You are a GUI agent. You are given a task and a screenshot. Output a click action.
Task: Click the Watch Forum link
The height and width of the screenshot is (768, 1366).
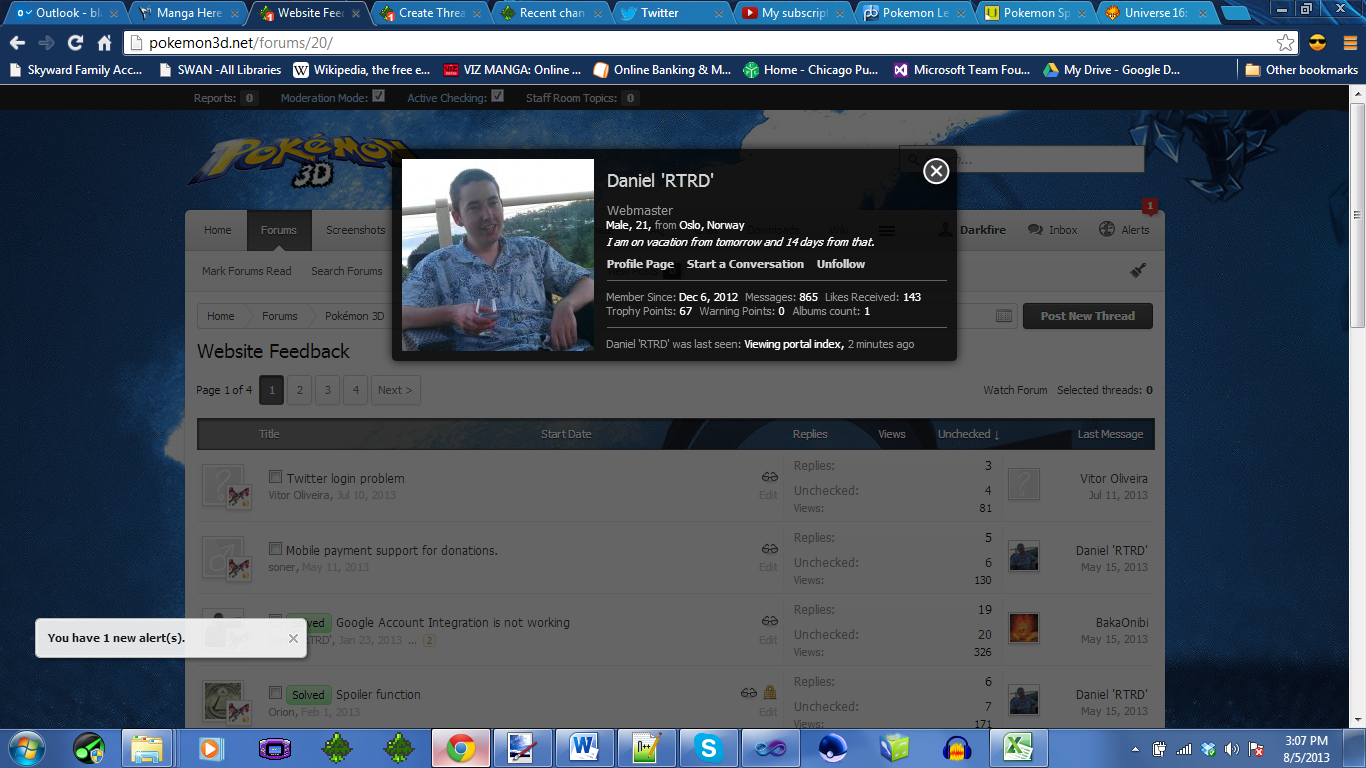[x=1015, y=390]
